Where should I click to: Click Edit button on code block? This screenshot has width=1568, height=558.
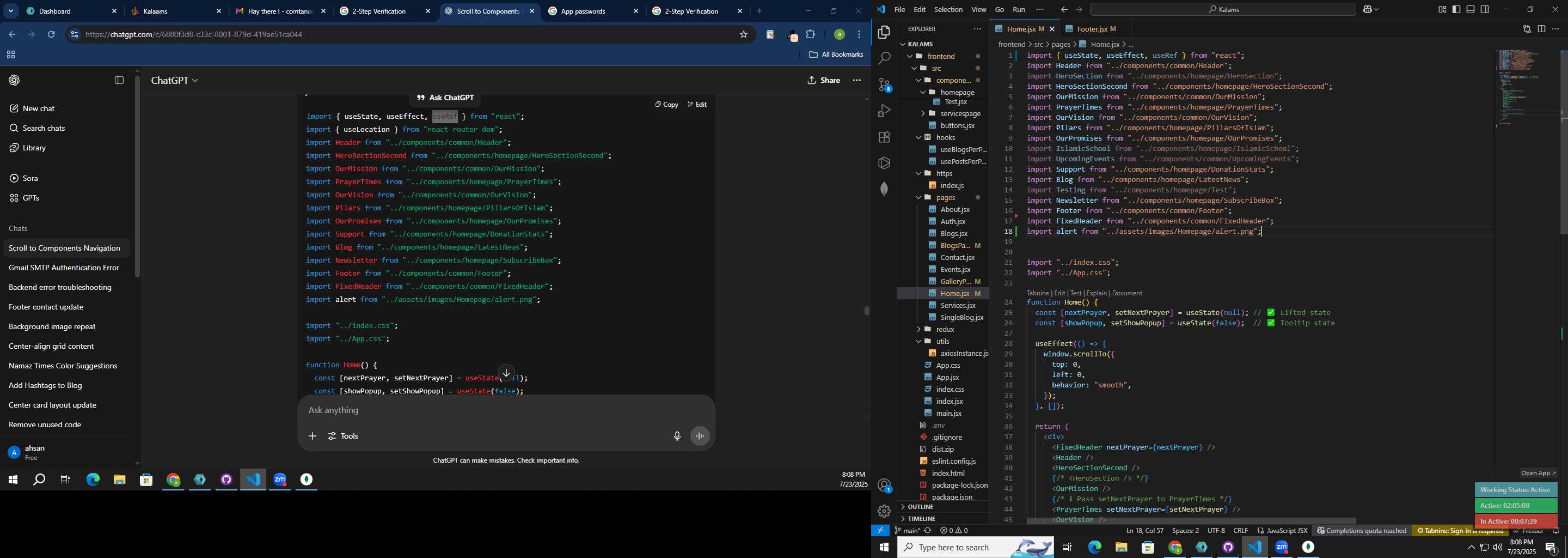(x=697, y=105)
